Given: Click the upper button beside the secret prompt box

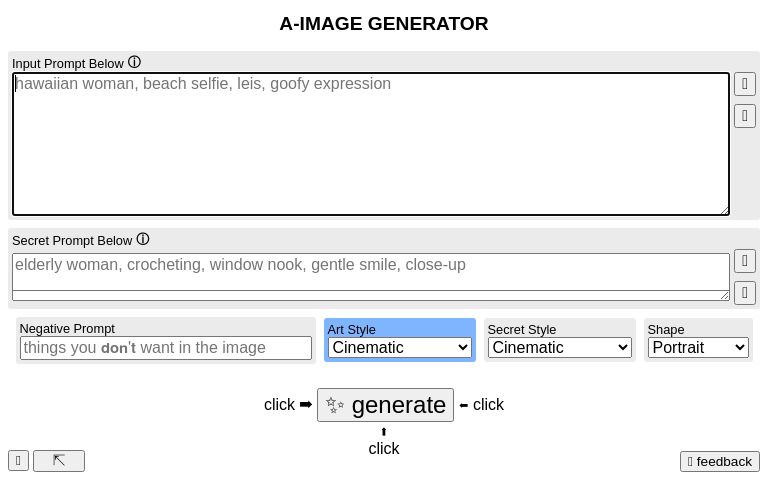Looking at the screenshot, I should [x=745, y=261].
